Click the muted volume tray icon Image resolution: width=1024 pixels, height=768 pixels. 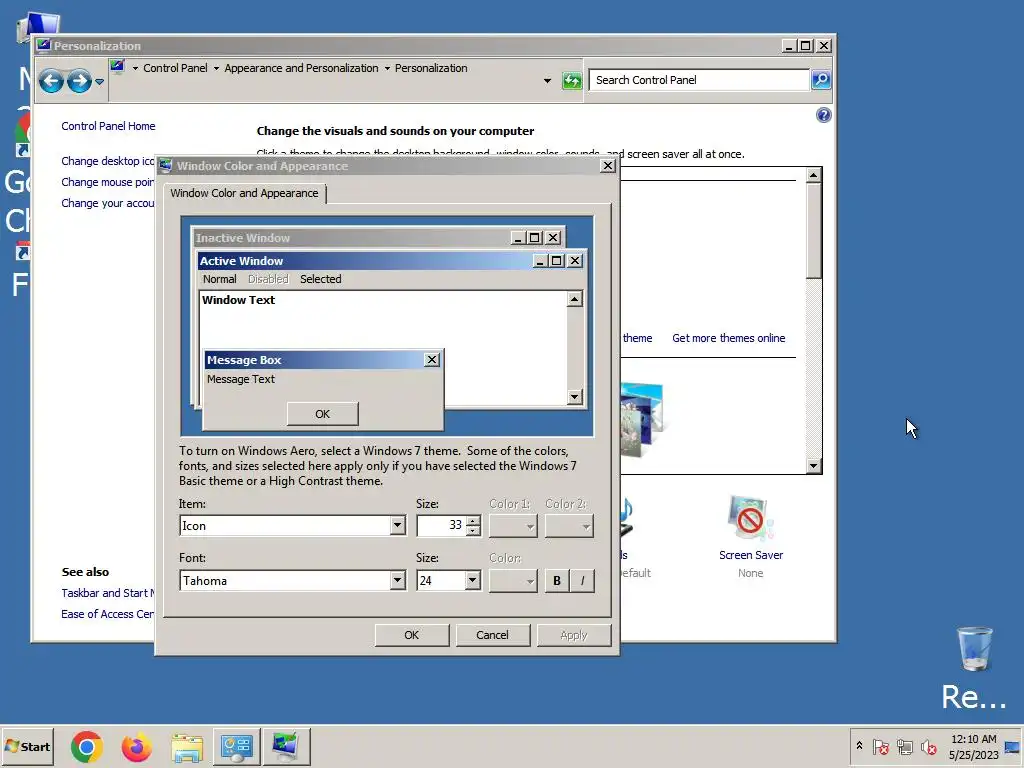[x=928, y=746]
